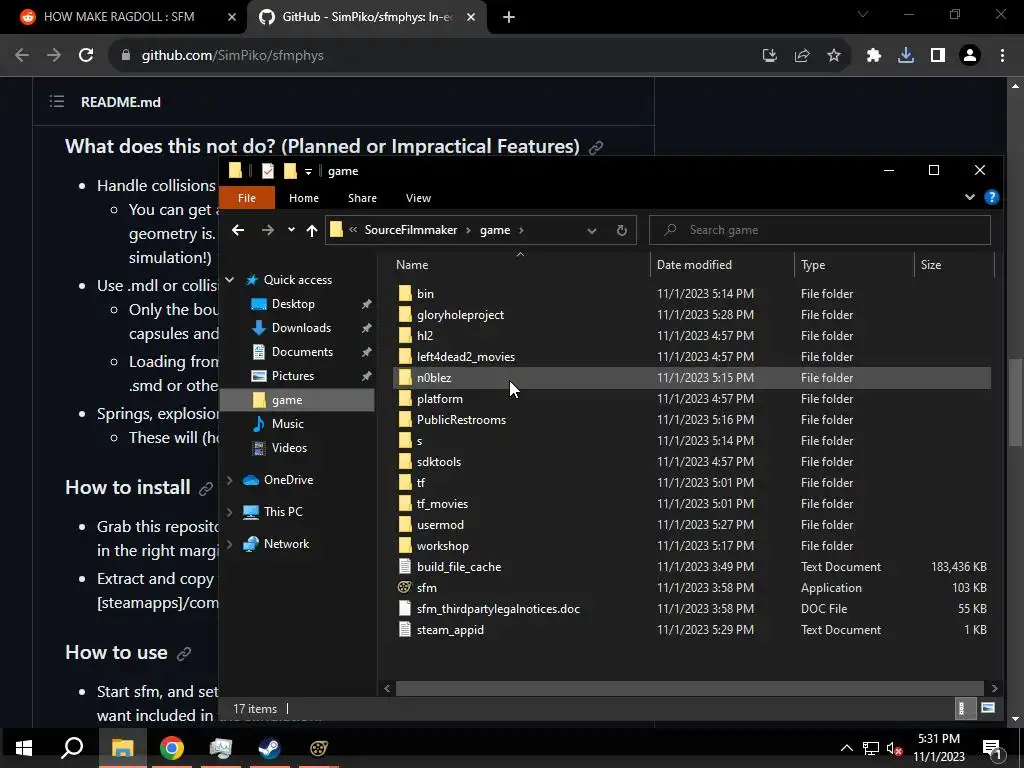Click the Chrome address bar URL

[233, 56]
